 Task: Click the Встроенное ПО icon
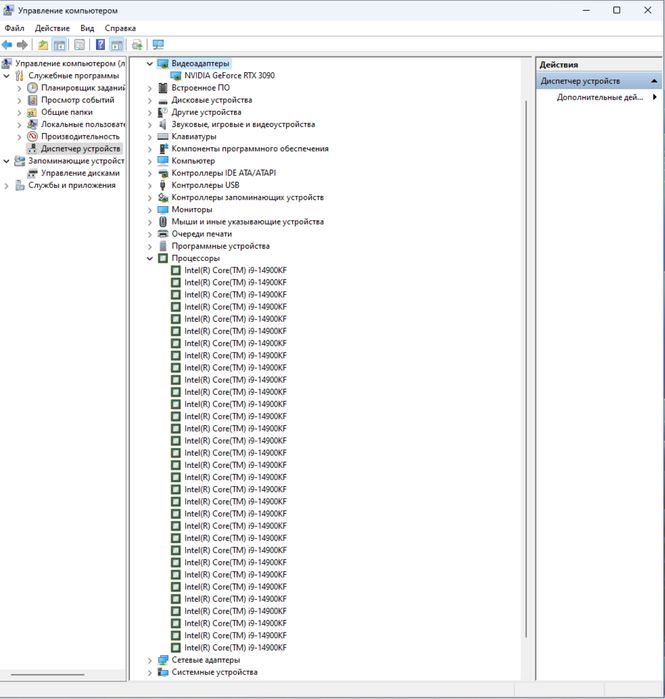click(163, 88)
